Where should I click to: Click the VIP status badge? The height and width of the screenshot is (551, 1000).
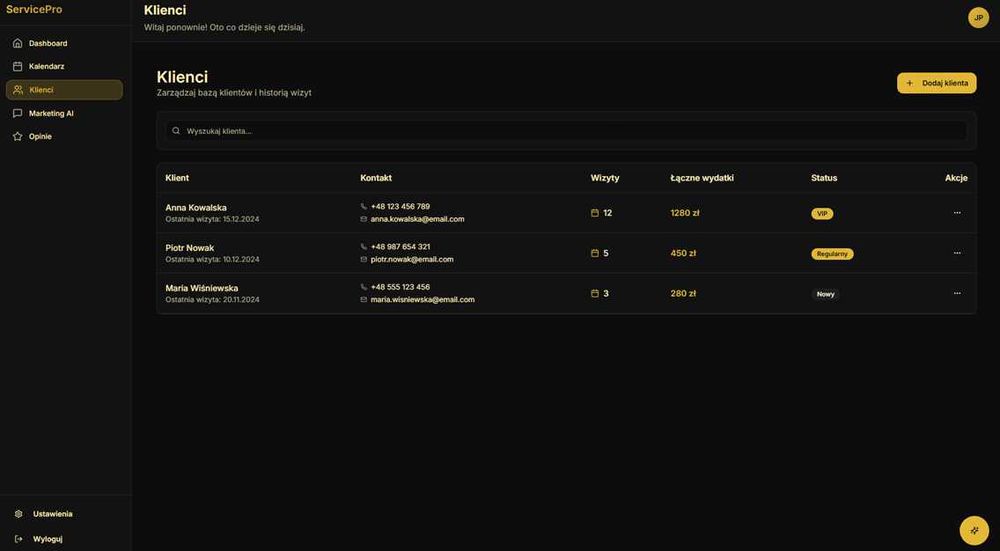click(x=822, y=214)
